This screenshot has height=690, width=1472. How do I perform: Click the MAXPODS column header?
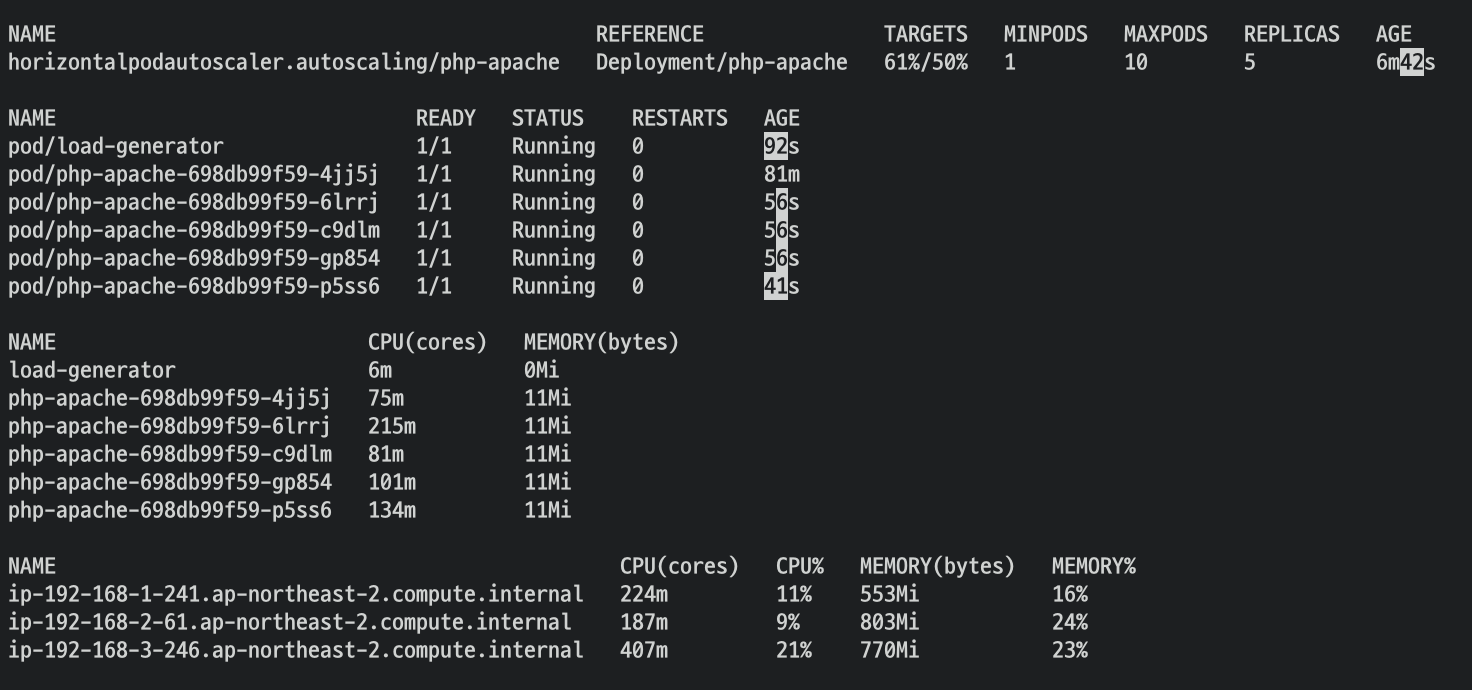[1166, 34]
